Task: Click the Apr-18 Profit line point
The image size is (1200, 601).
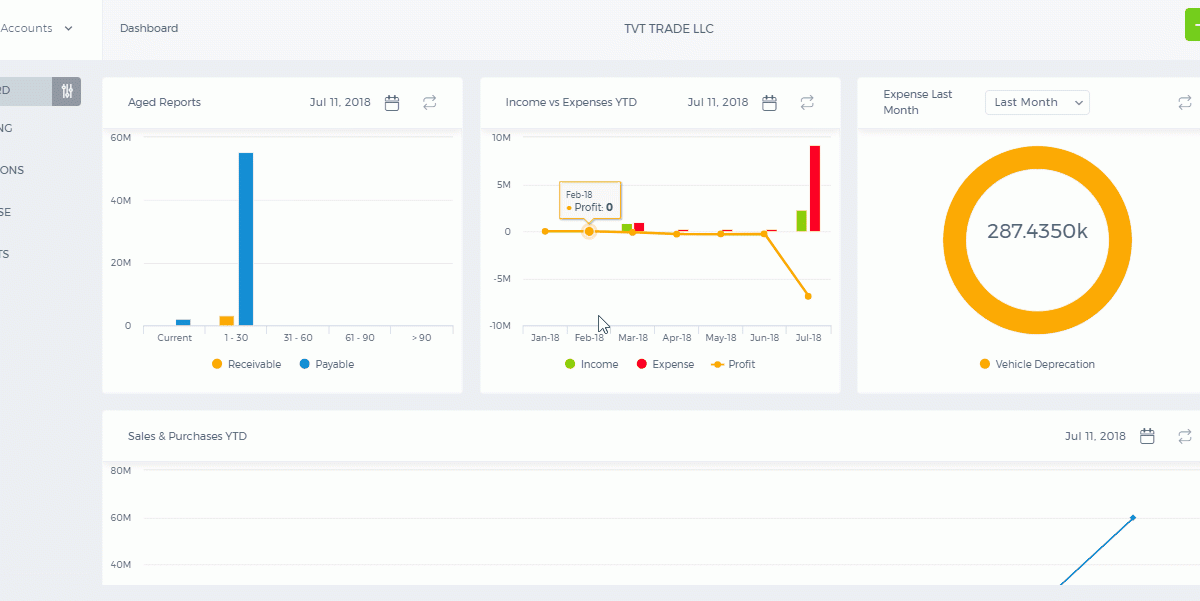Action: coord(676,234)
